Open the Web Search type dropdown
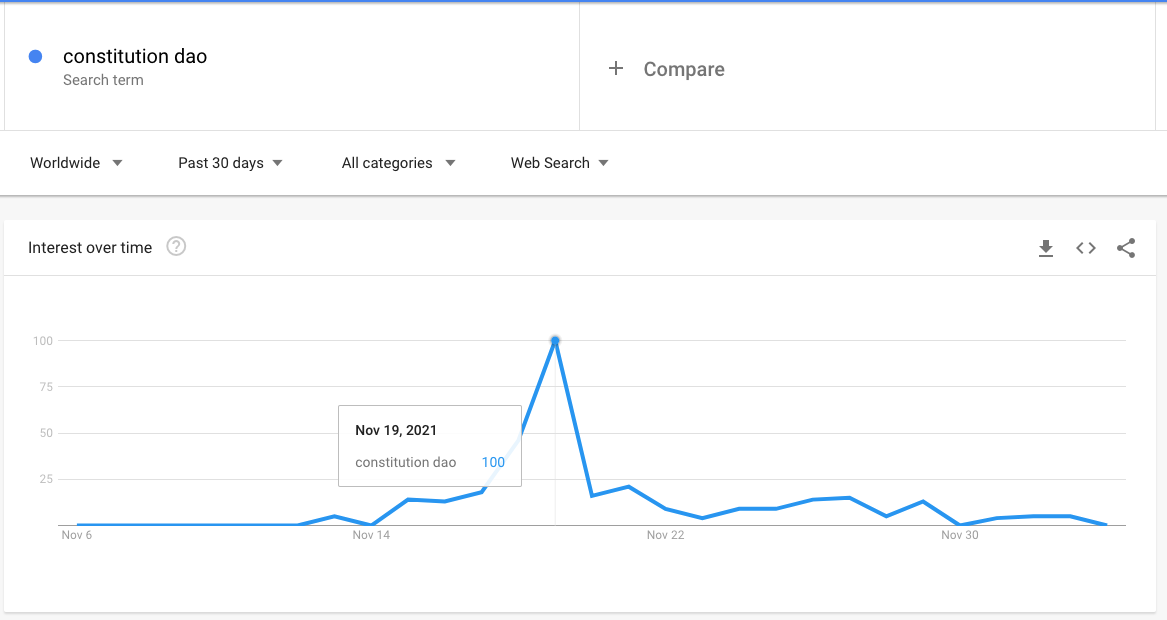The image size is (1167, 620). click(x=559, y=163)
